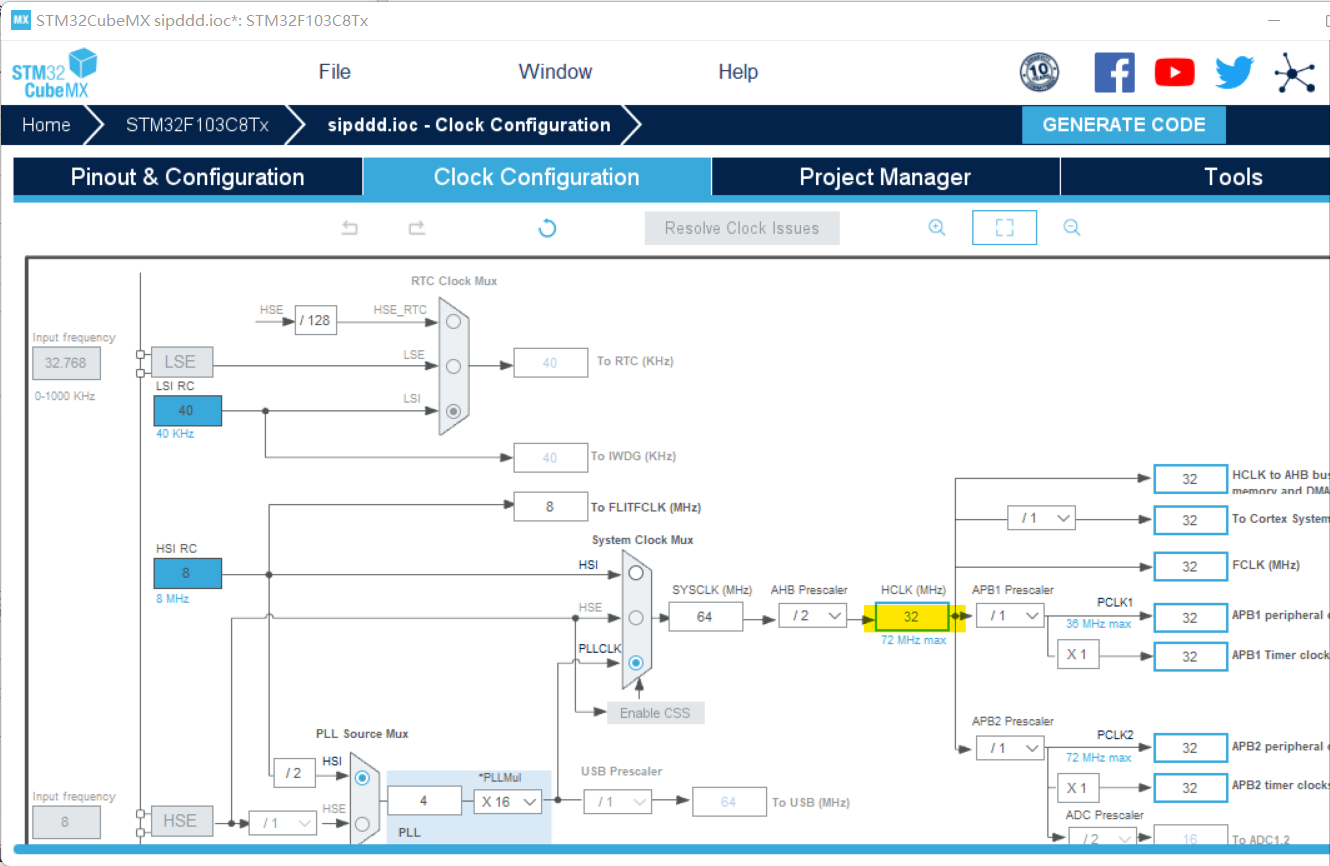Click the STM32CubeMX logo
Viewport: 1330px width, 866px height.
tap(54, 74)
